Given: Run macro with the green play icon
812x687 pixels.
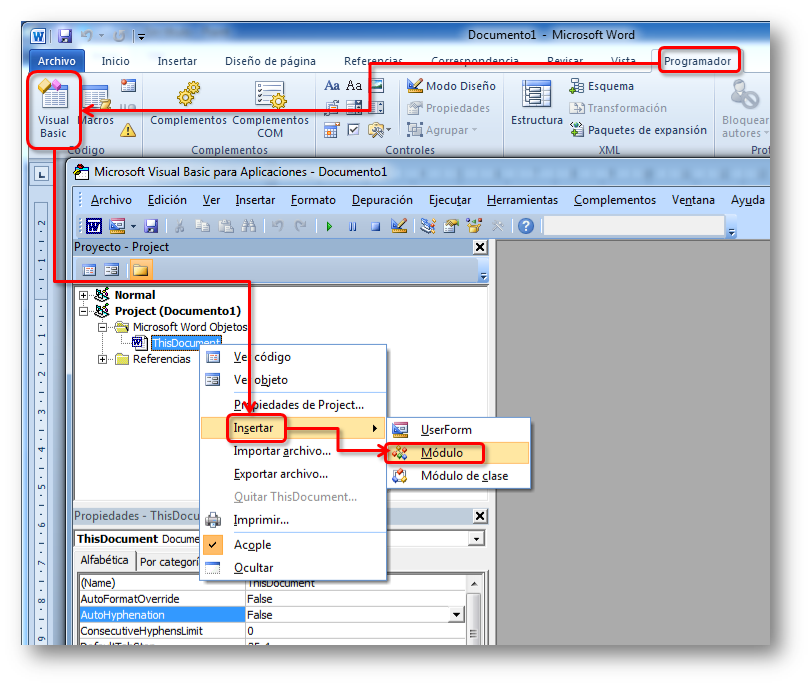Looking at the screenshot, I should tap(329, 227).
